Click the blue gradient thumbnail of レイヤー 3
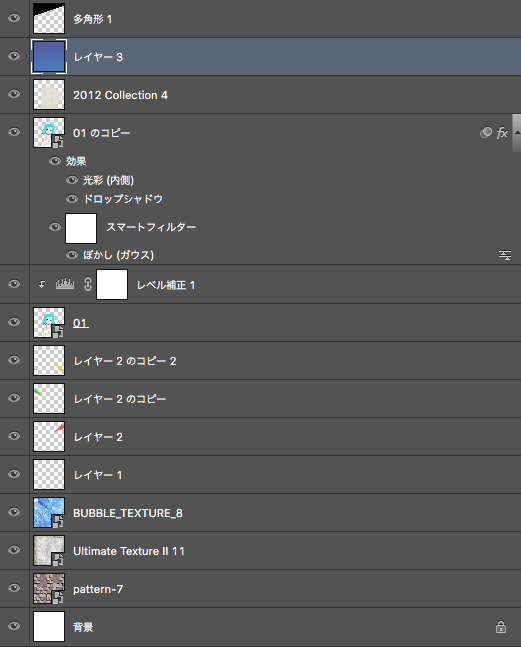Viewport: 521px width, 647px height. pos(49,57)
